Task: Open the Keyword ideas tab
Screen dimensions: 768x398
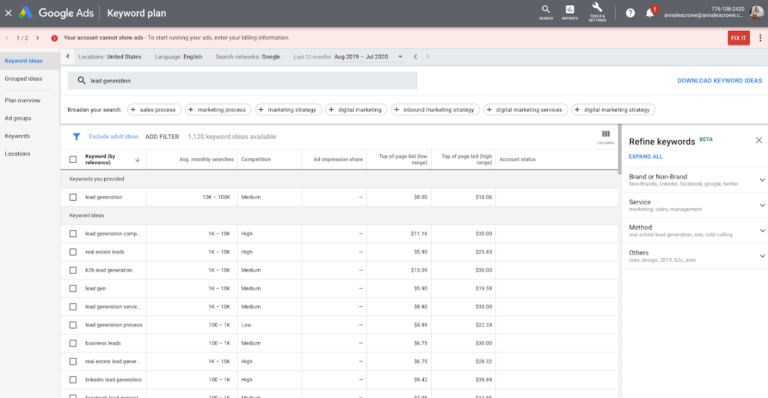Action: click(x=24, y=61)
